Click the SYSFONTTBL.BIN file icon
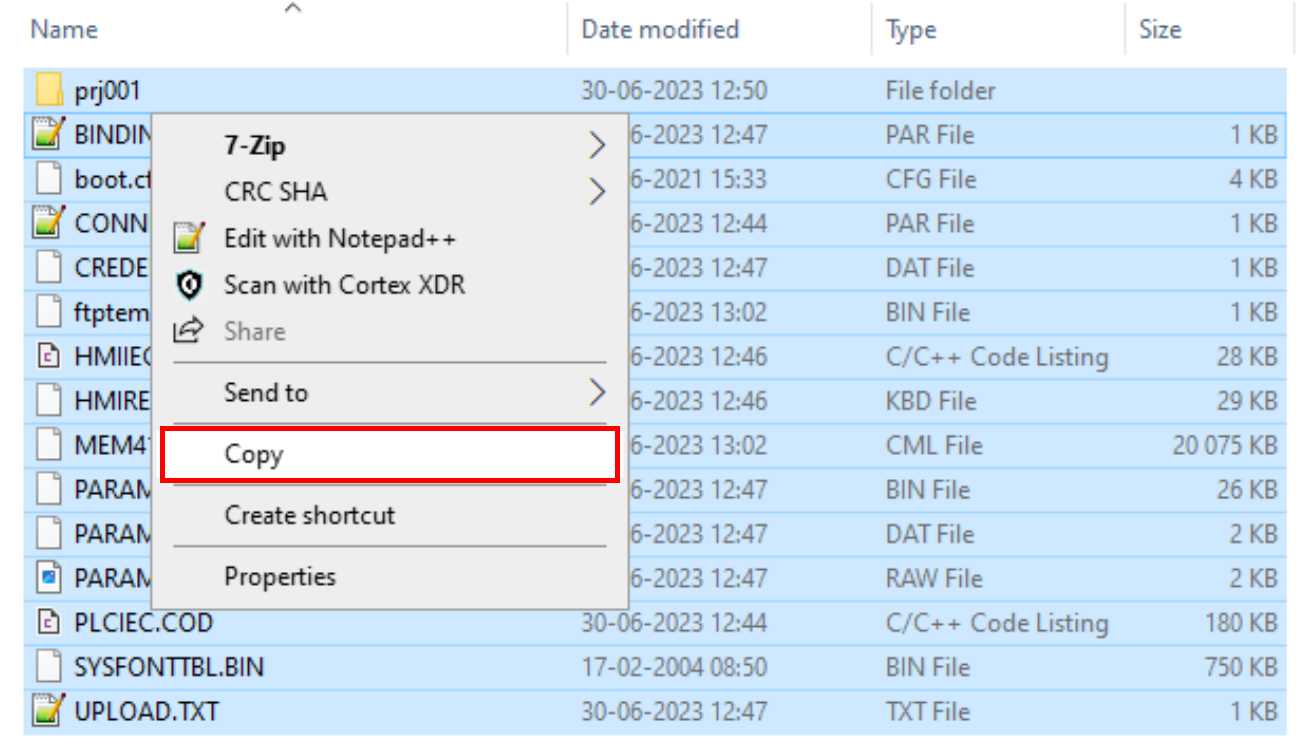Screen dimensions: 1300x741 47,667
